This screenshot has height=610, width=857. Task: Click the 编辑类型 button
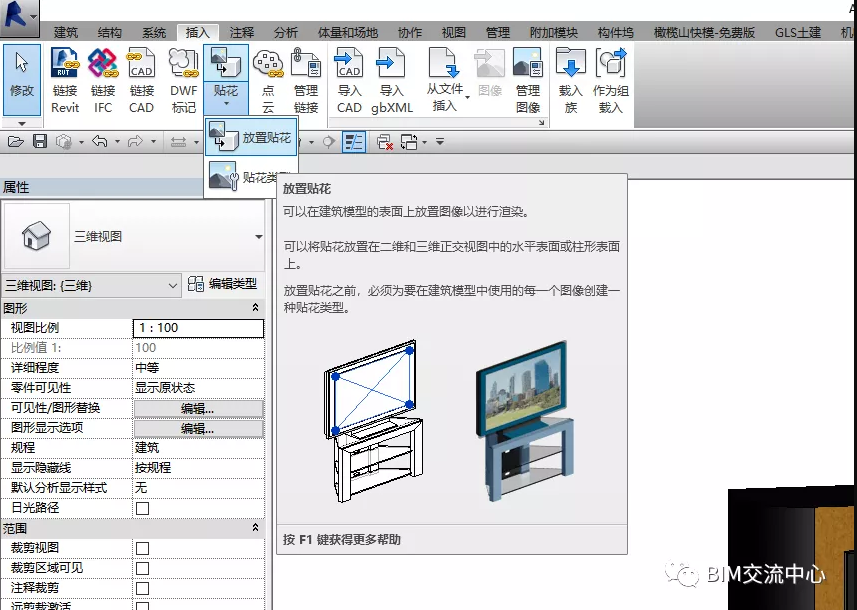tap(223, 285)
